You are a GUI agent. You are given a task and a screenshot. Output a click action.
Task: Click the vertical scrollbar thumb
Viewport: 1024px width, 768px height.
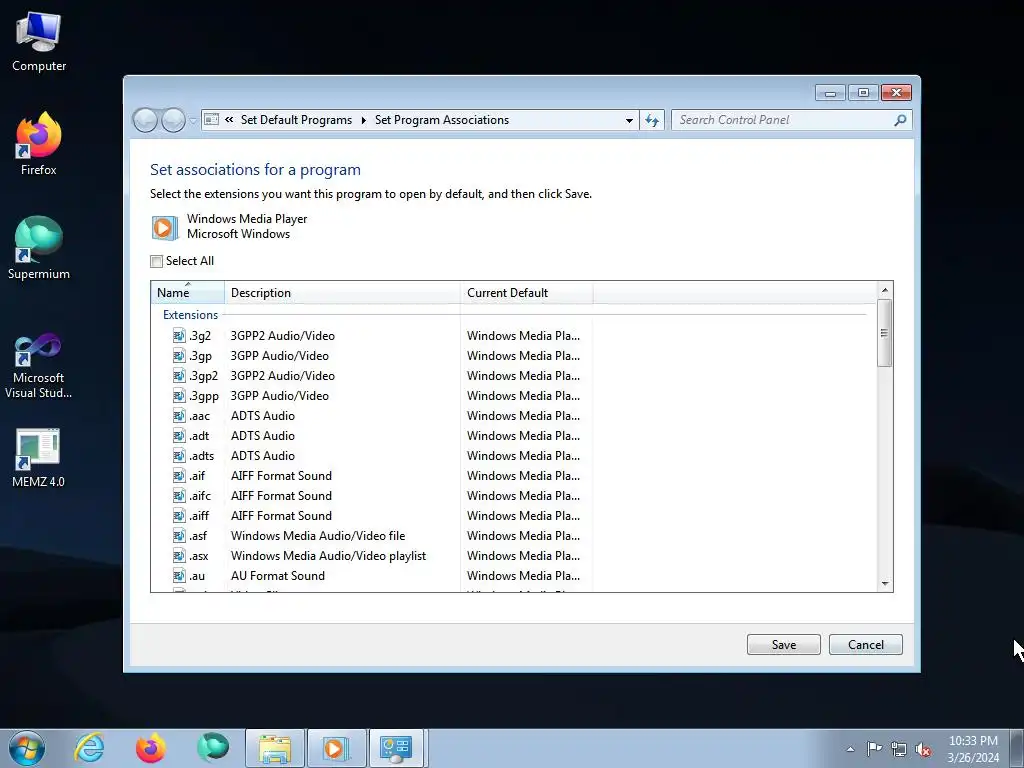(x=885, y=333)
